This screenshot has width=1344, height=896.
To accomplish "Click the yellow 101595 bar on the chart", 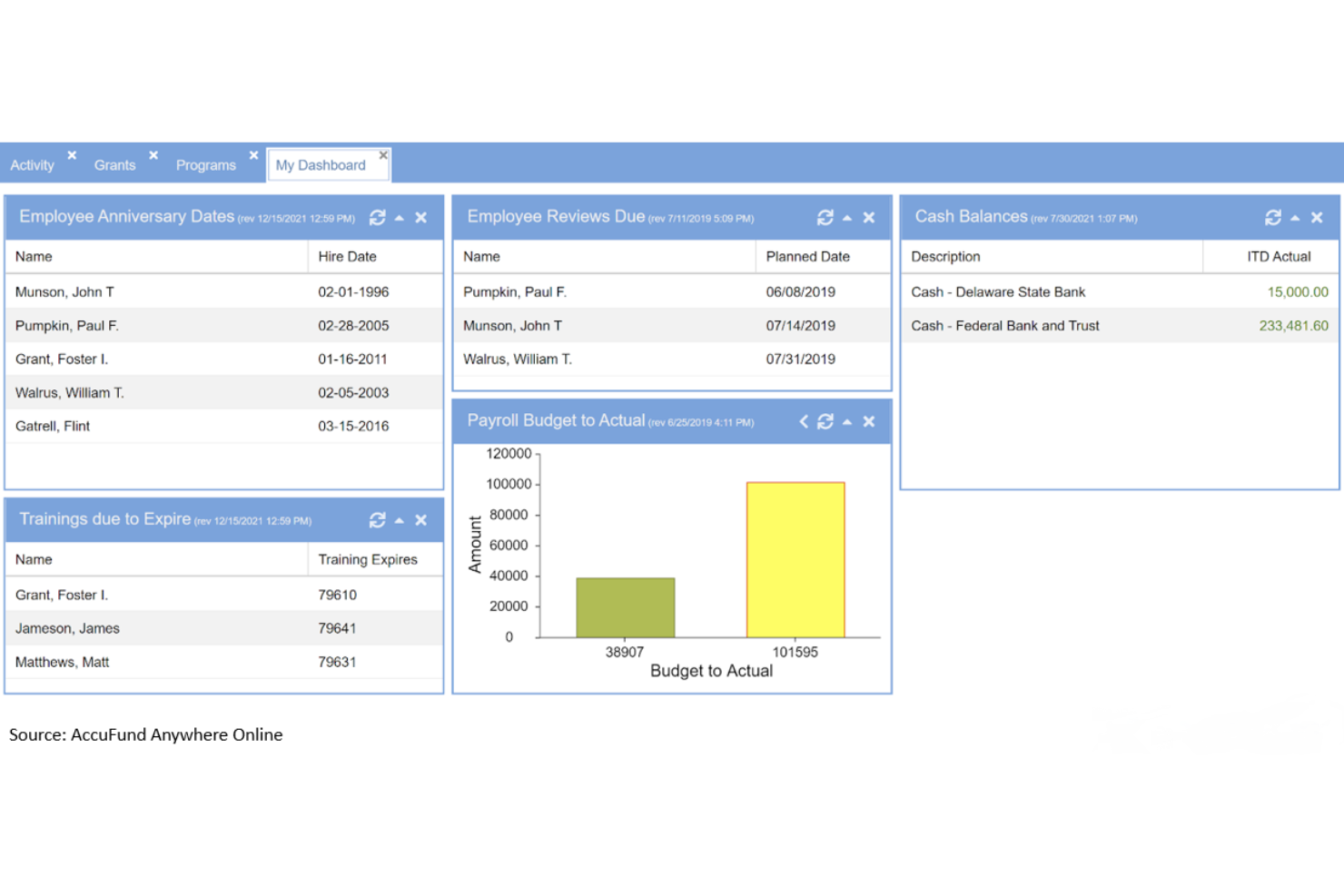I will (795, 558).
